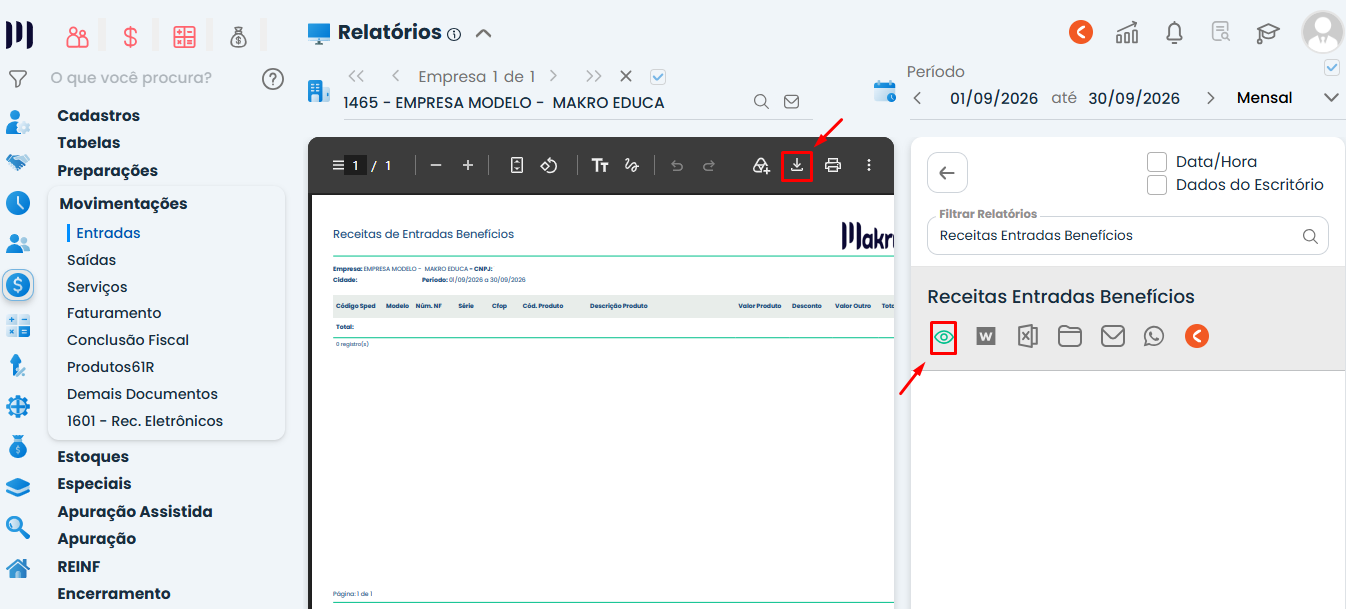Open the info icon beside Relatórios

click(x=454, y=34)
